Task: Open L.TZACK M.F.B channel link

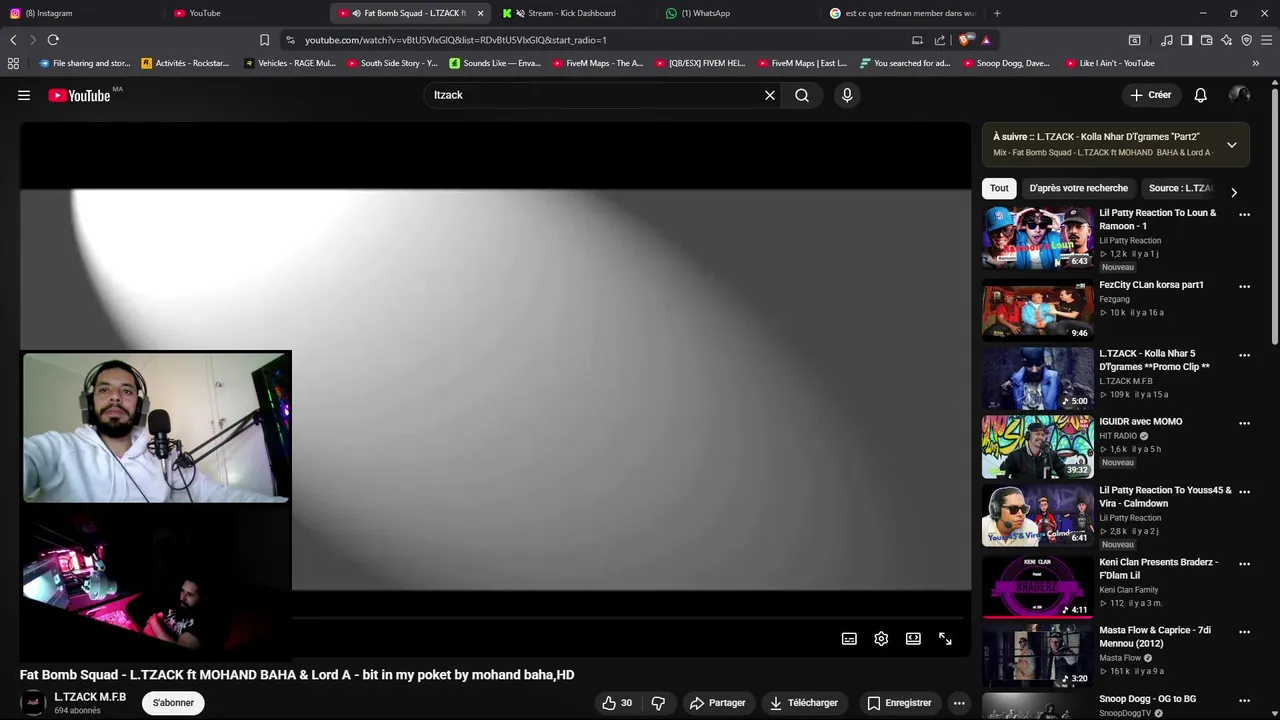Action: [x=90, y=697]
